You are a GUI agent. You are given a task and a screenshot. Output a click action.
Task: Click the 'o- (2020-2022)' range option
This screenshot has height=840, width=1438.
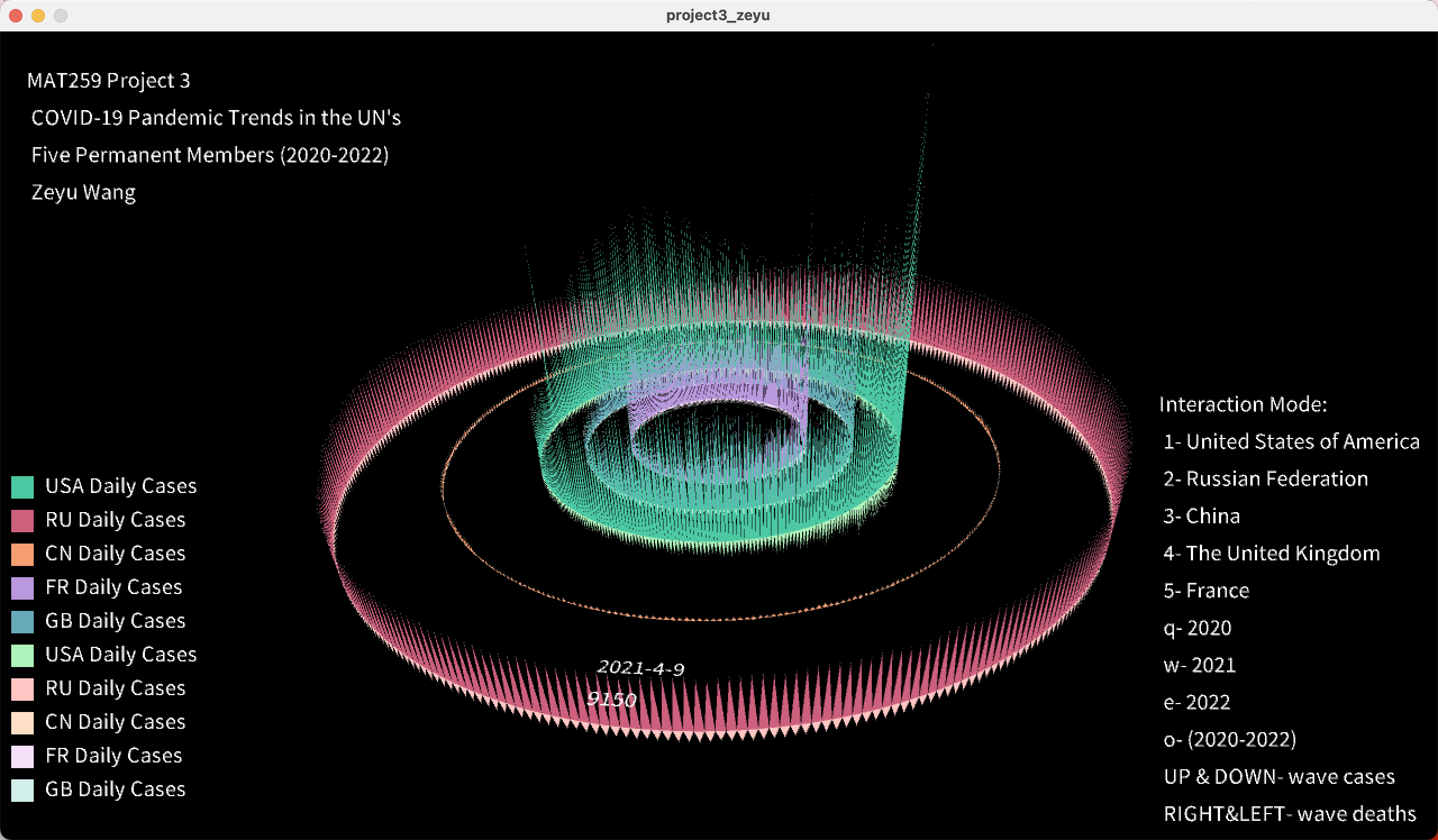[x=1229, y=739]
